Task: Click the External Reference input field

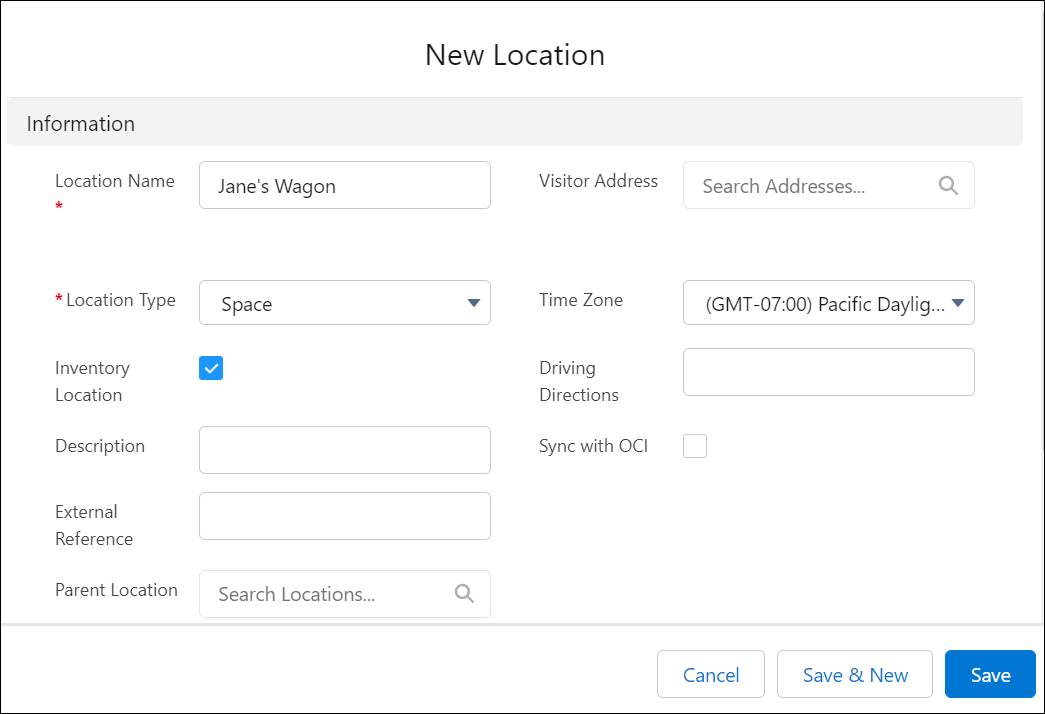Action: (x=345, y=516)
